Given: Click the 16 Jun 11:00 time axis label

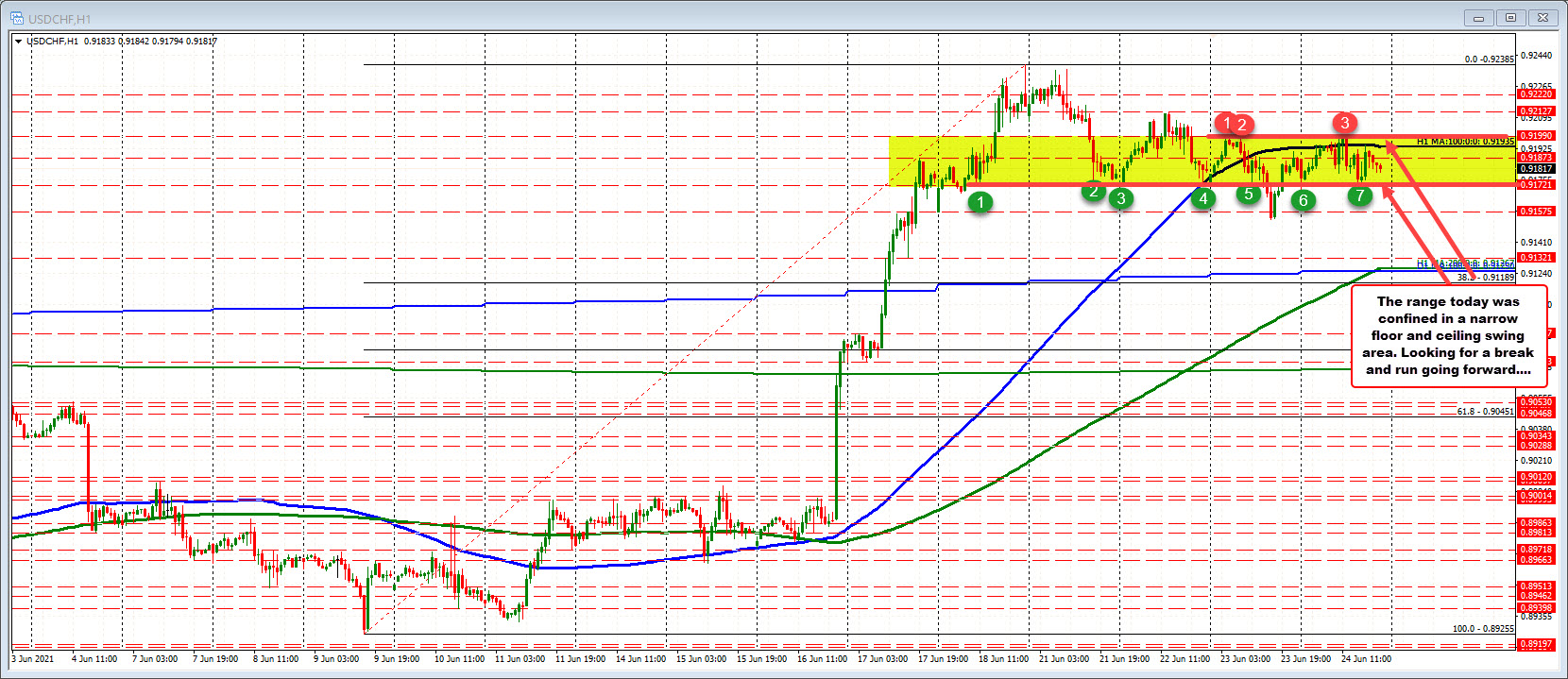Looking at the screenshot, I should click(x=821, y=658).
